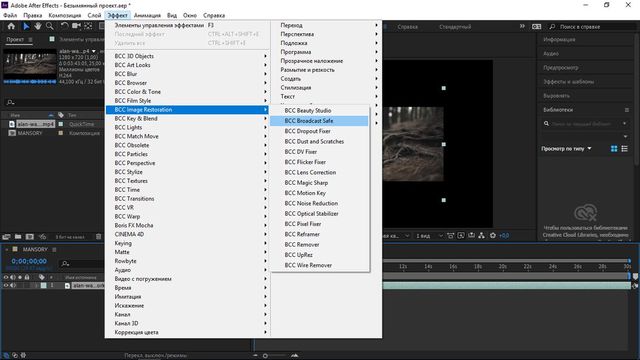Viewport: 640px width, 360px height.
Task: Select the Selection arrow tool
Action: pyautogui.click(x=26, y=26)
